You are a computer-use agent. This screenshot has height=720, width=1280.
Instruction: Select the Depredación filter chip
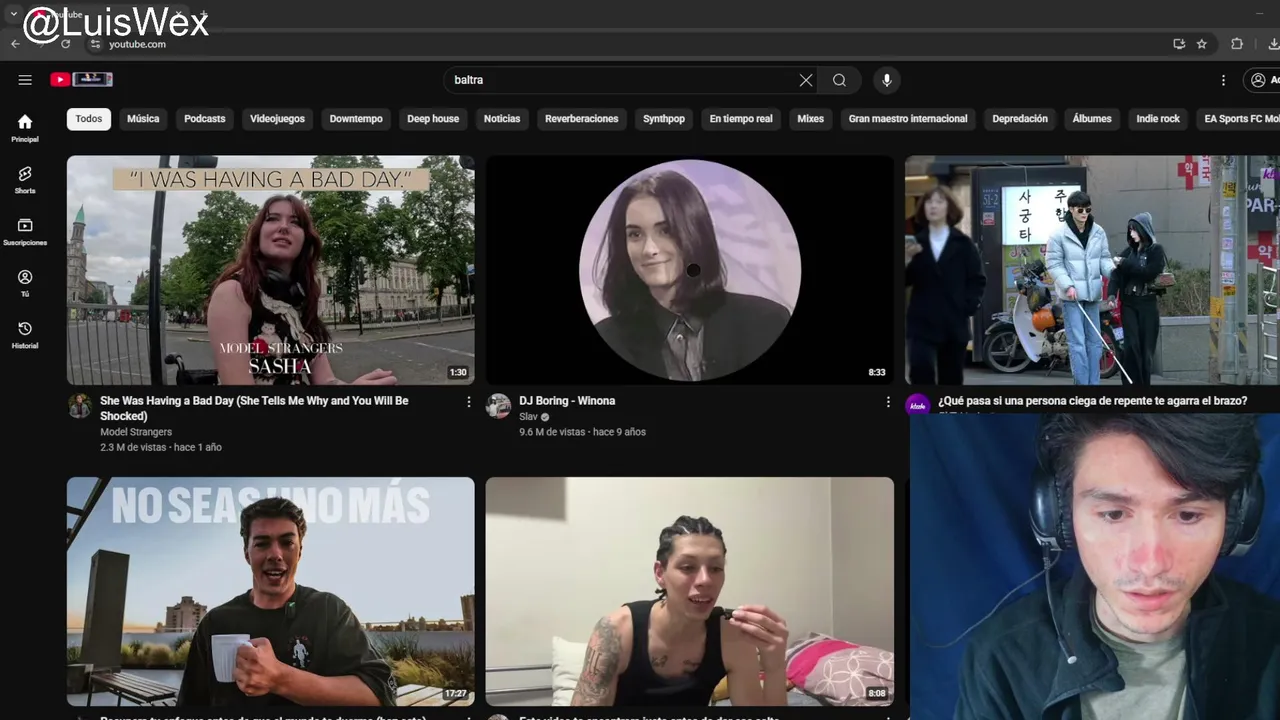pyautogui.click(x=1020, y=119)
